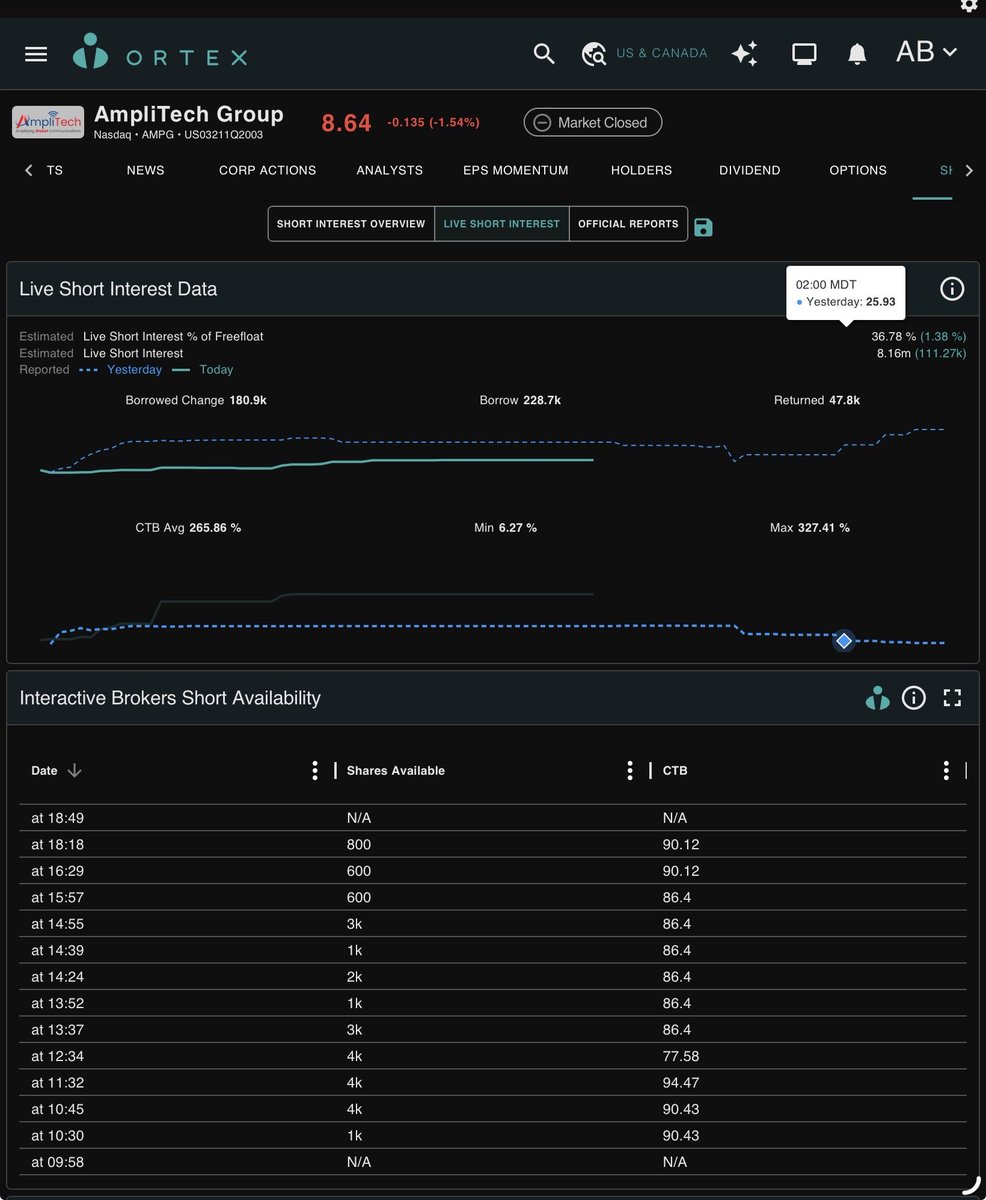Screen dimensions: 986x1200
Task: Switch to the Options tab
Action: coord(858,170)
